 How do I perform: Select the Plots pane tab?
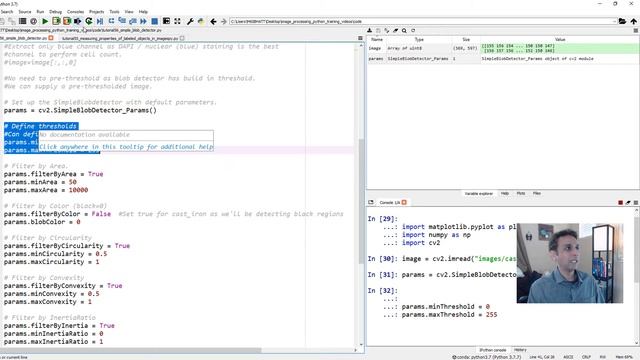coord(521,193)
